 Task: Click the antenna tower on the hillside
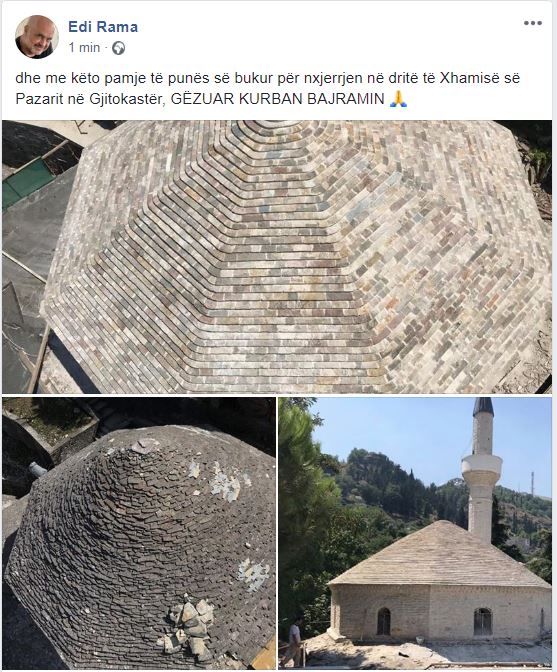click(532, 483)
